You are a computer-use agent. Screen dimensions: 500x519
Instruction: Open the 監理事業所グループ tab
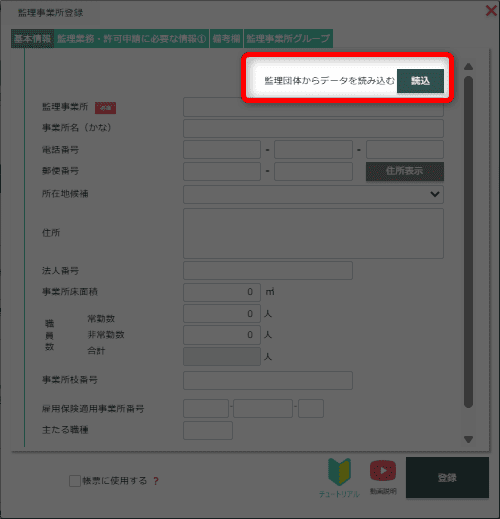[x=288, y=39]
